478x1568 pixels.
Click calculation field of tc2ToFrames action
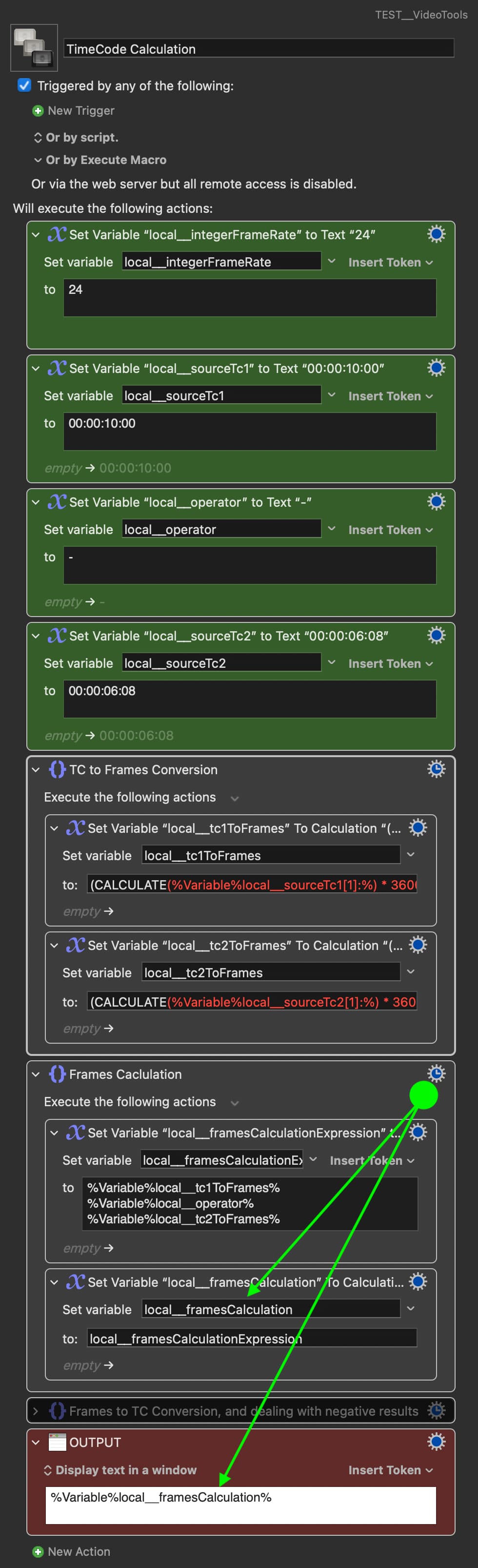[x=252, y=1002]
